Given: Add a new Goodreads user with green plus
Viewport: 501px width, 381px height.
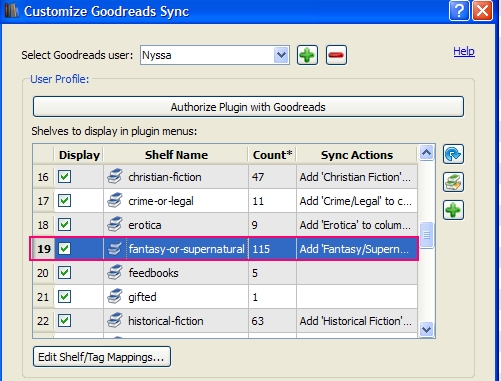Looking at the screenshot, I should pyautogui.click(x=307, y=55).
